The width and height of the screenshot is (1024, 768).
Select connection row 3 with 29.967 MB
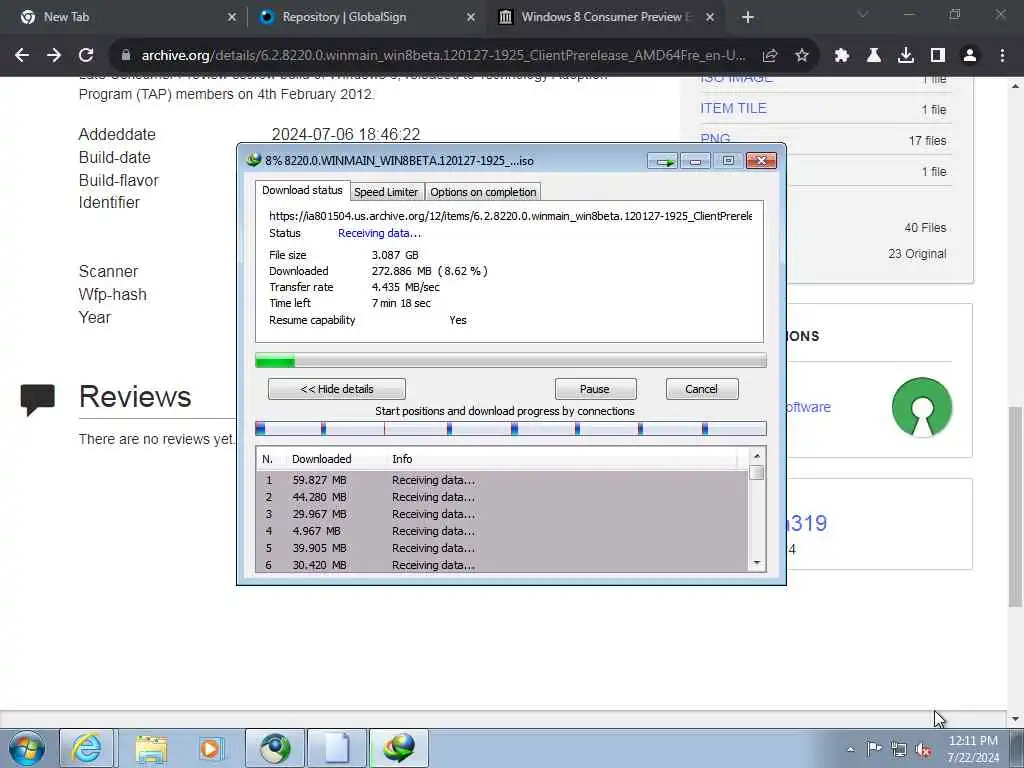[502, 514]
